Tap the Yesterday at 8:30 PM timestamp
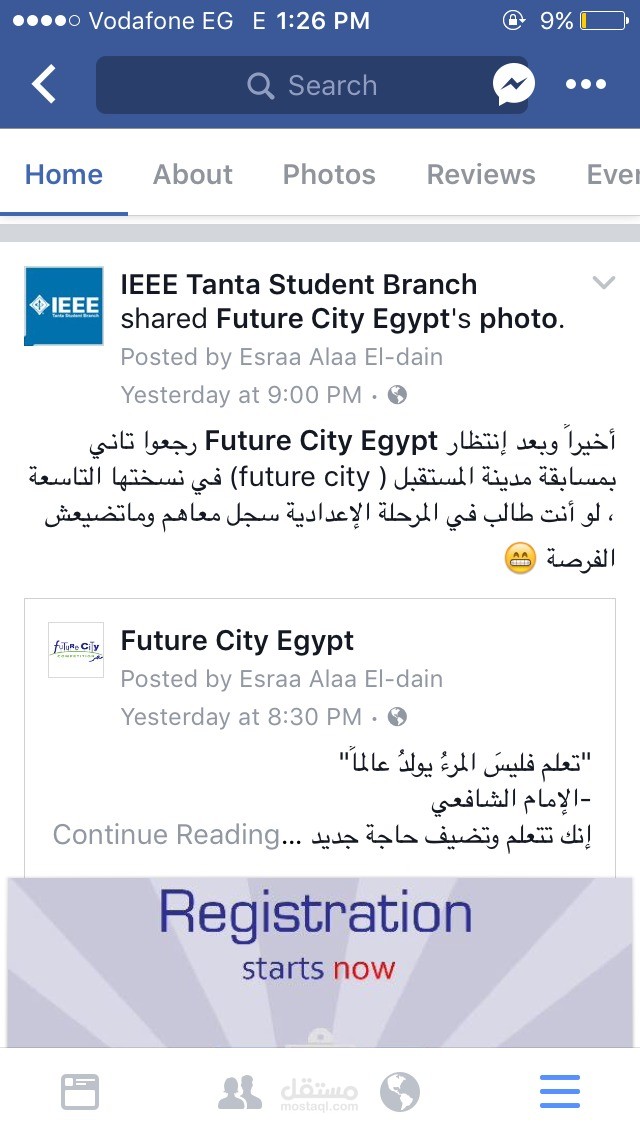Viewport: 640px width, 1136px height. [x=241, y=717]
